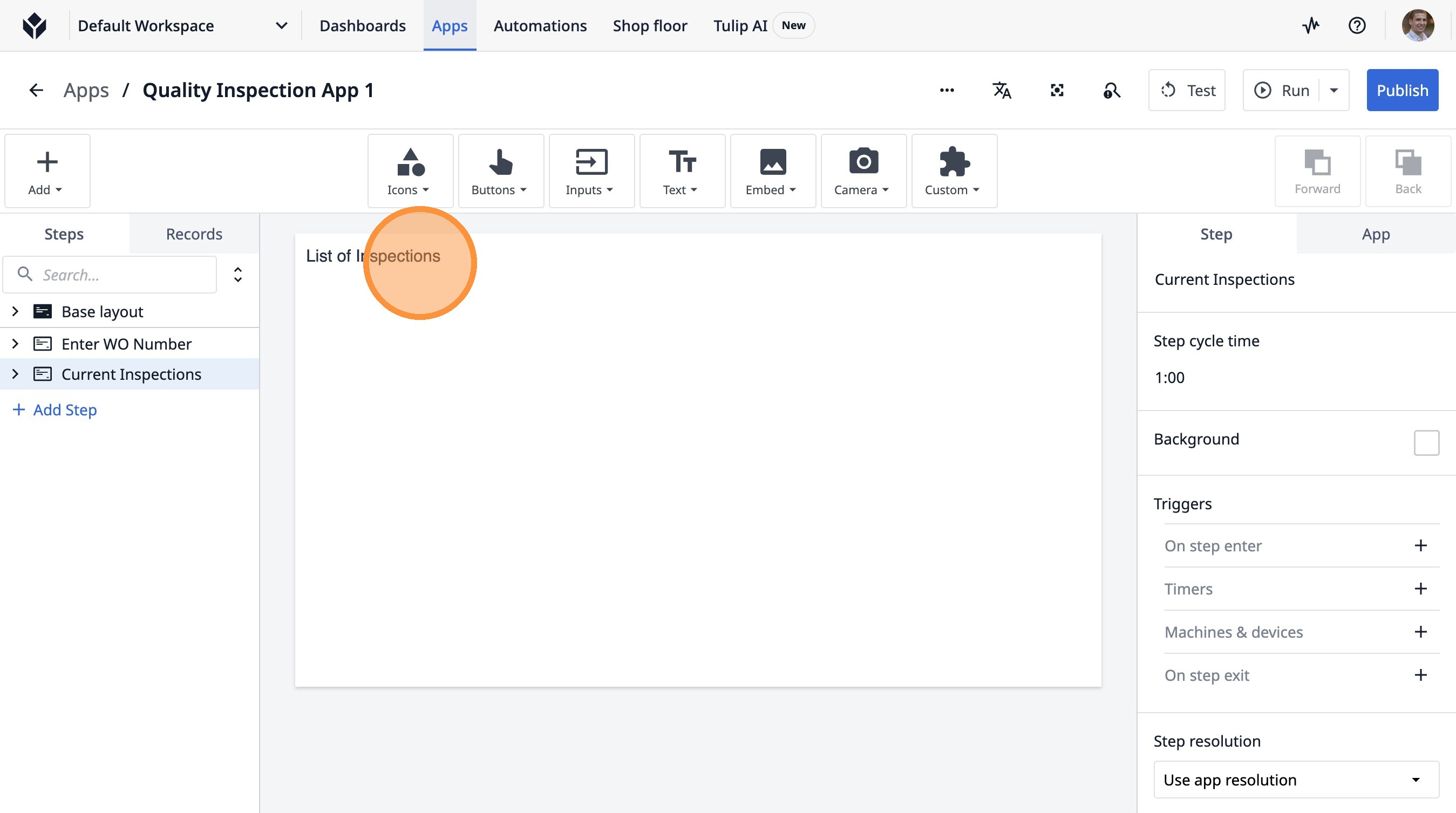Click the back arrow to Apps

(x=36, y=91)
